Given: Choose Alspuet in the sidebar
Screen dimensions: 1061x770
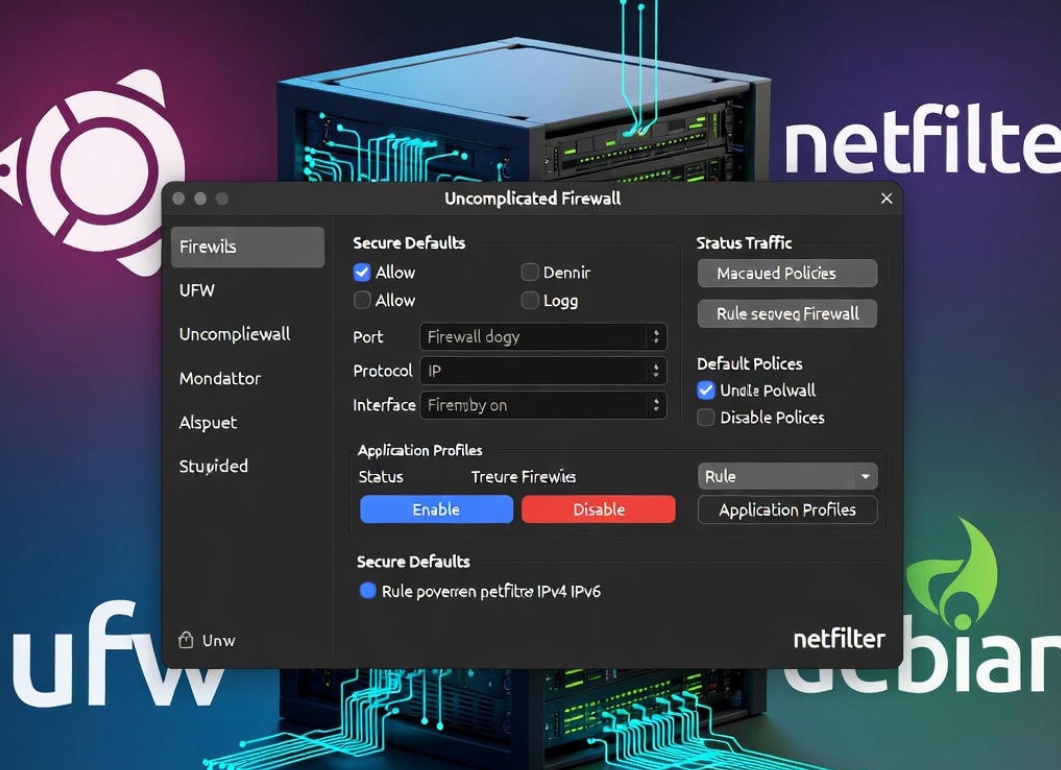Looking at the screenshot, I should coord(208,423).
